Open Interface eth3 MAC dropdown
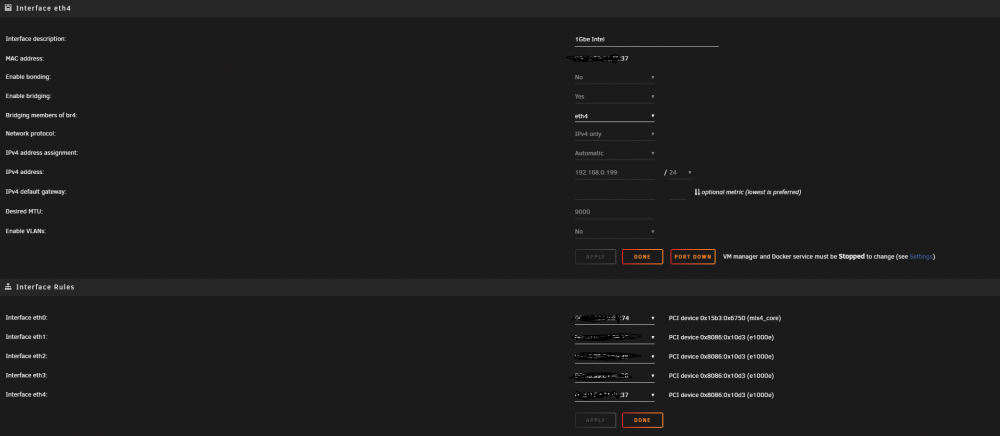 pyautogui.click(x=615, y=376)
